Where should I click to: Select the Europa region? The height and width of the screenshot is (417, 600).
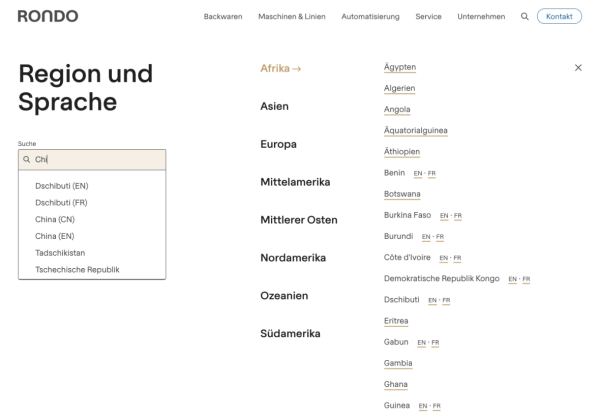[278, 144]
